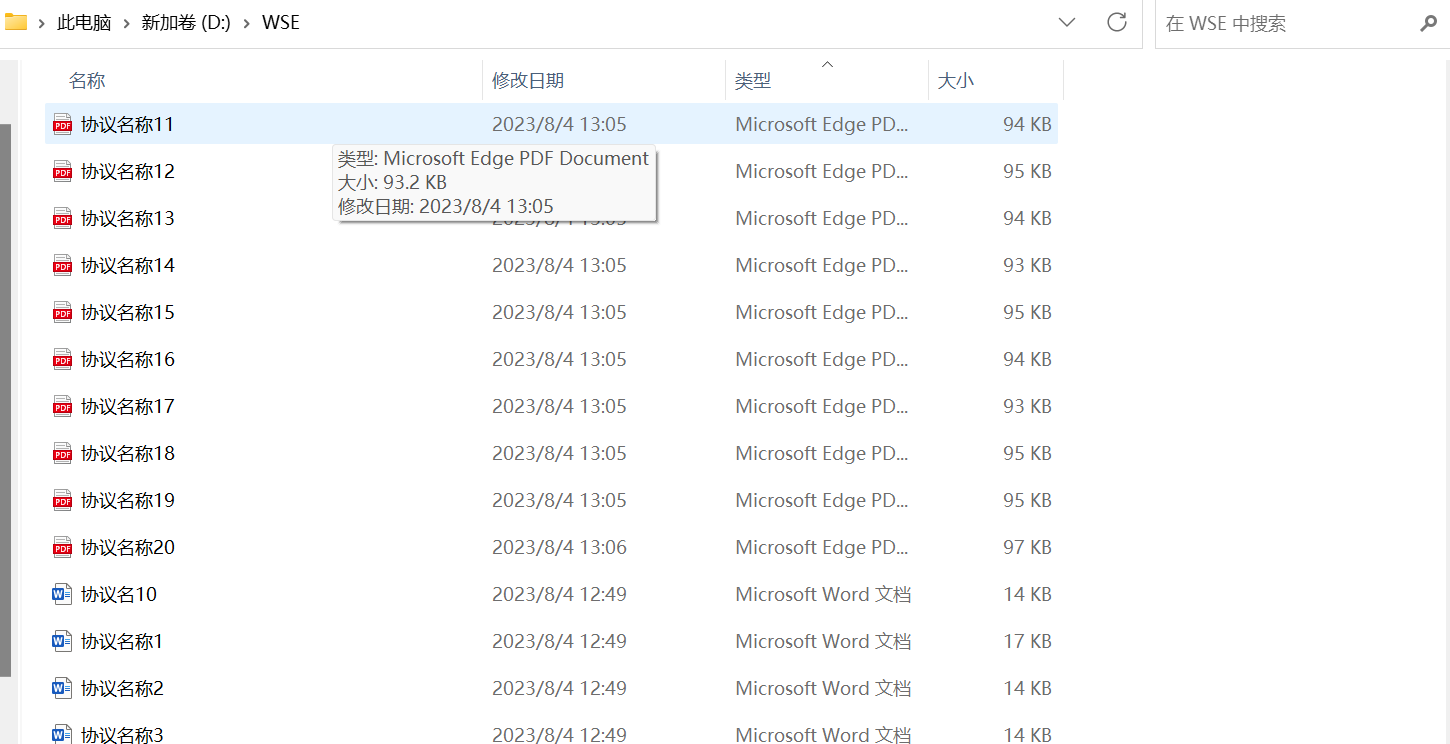Screen dimensions: 1450x744
Task: Select Word file 协议名称1
Action: (551, 642)
